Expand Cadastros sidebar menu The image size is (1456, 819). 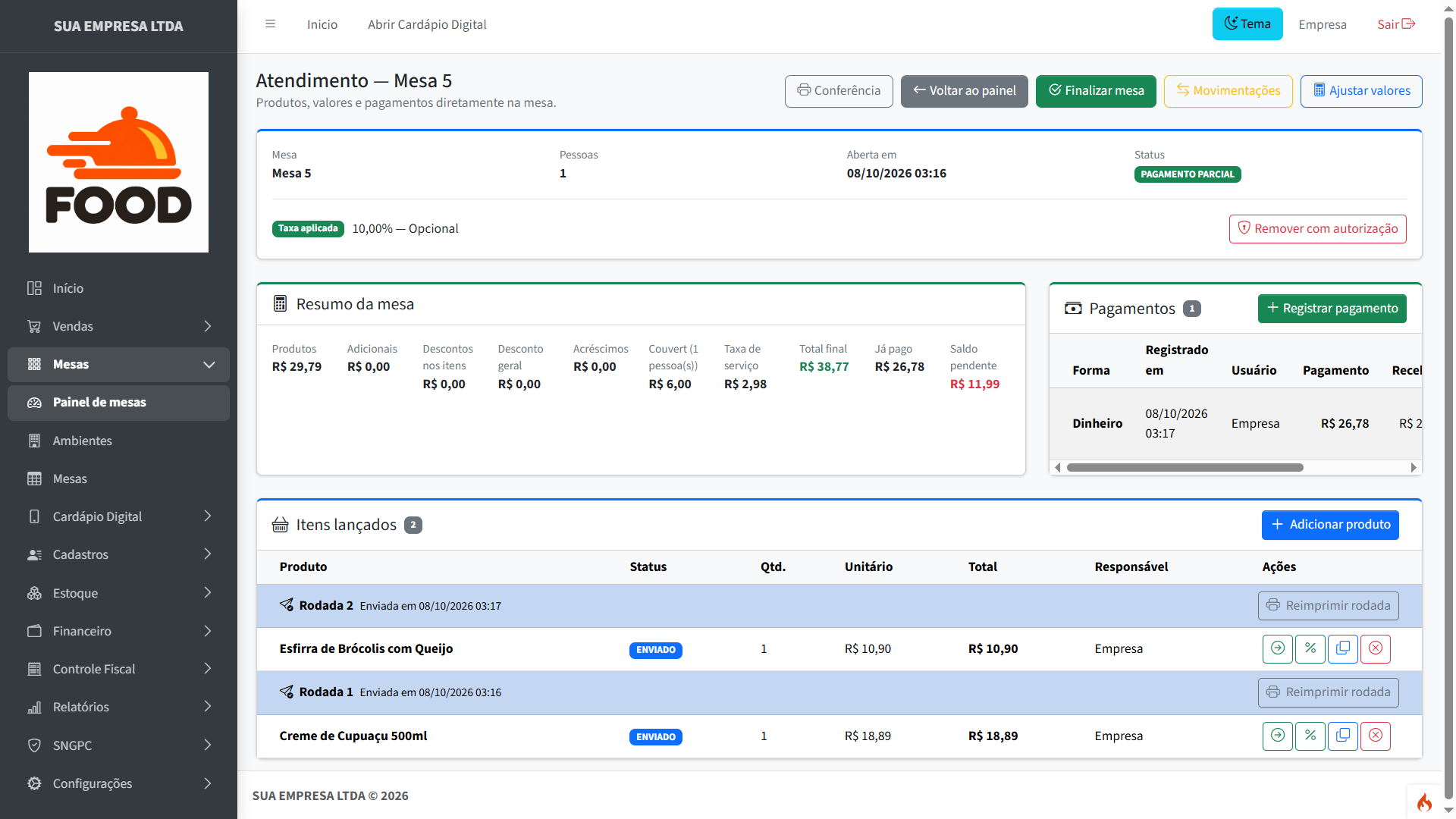pos(118,554)
